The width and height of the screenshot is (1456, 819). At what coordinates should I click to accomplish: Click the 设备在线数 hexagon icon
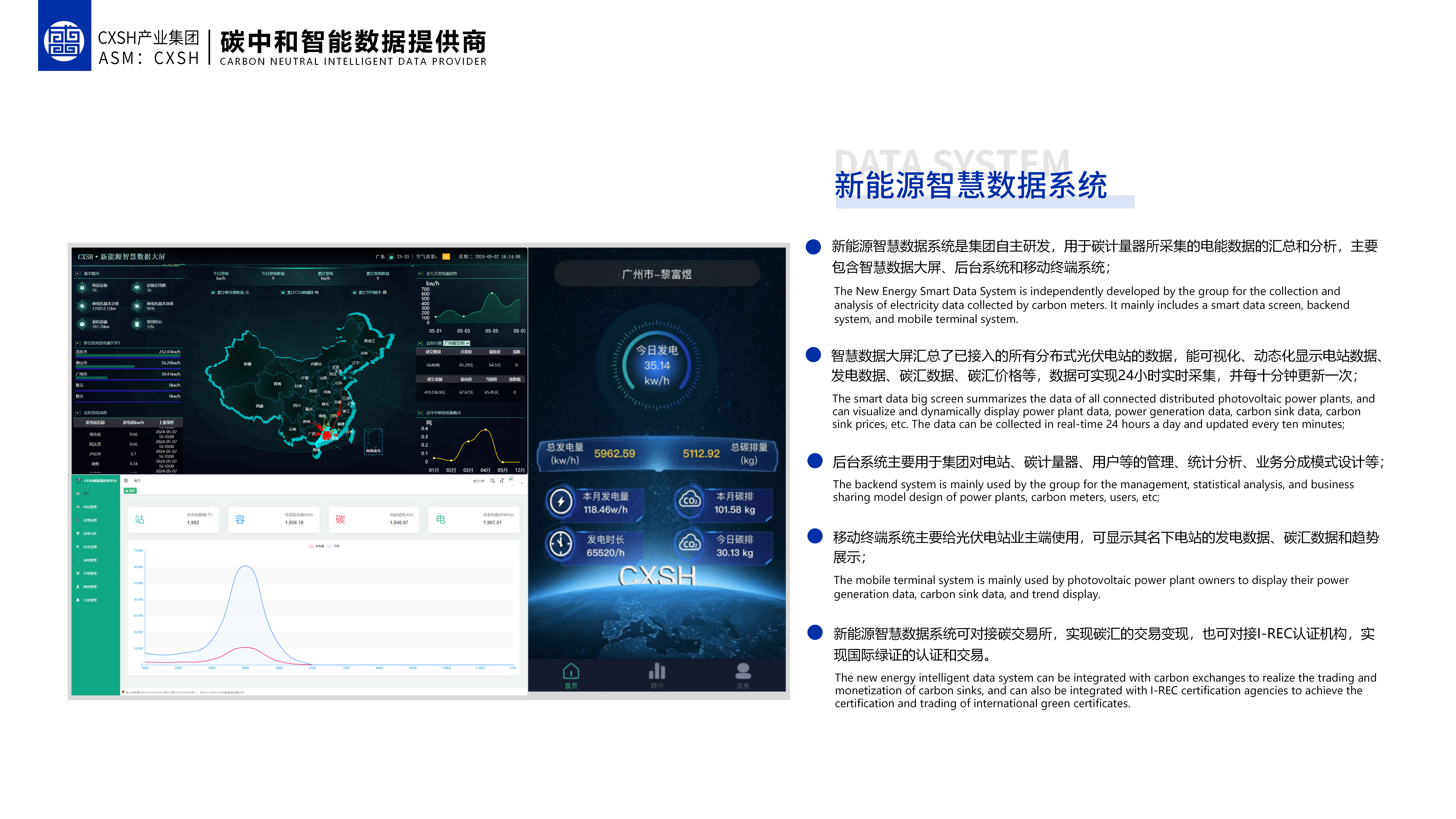click(x=137, y=288)
